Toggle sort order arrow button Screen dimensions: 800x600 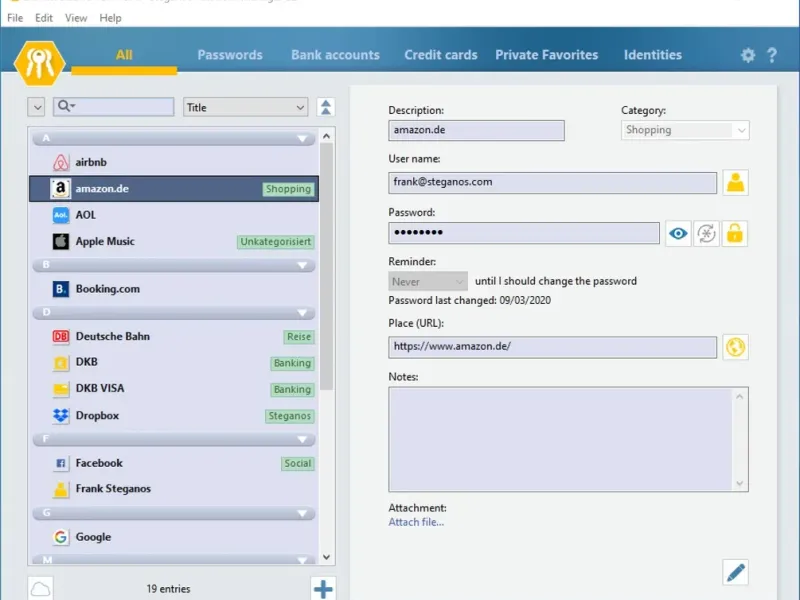click(326, 107)
